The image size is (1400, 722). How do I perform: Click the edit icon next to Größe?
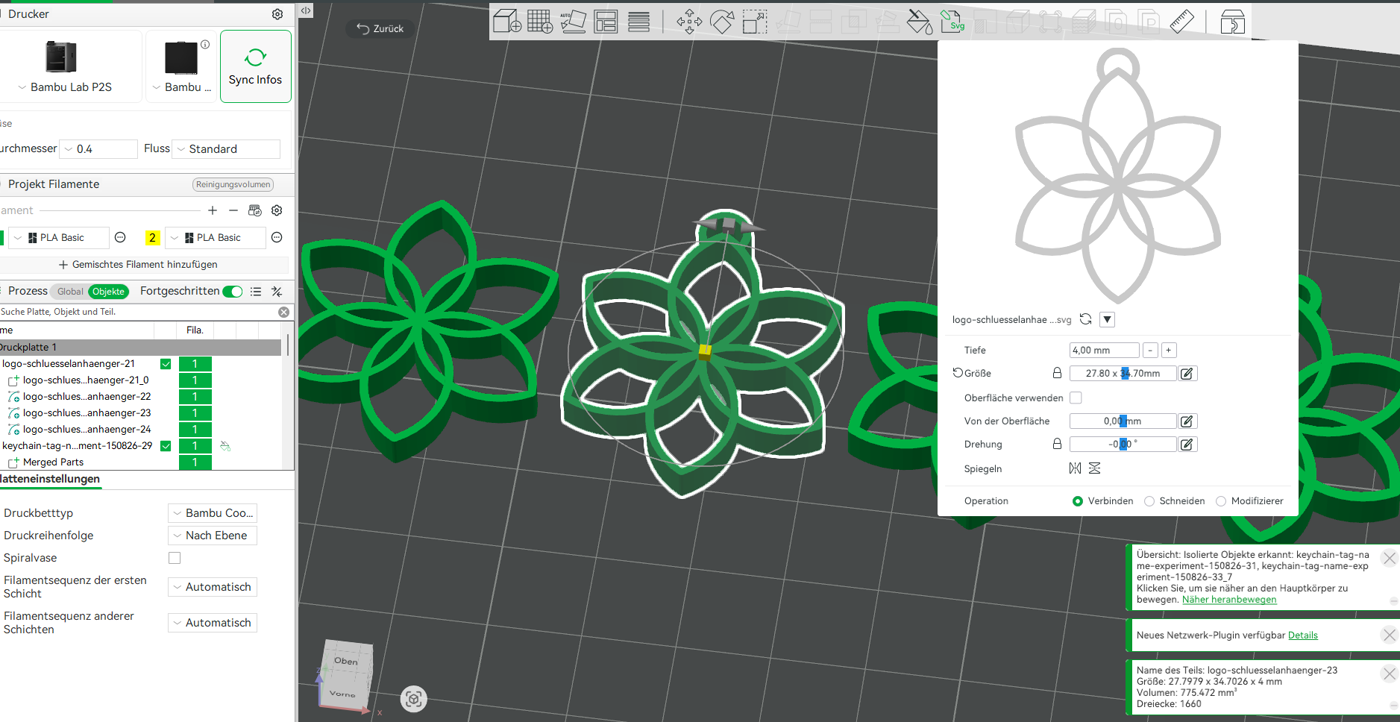(1187, 373)
